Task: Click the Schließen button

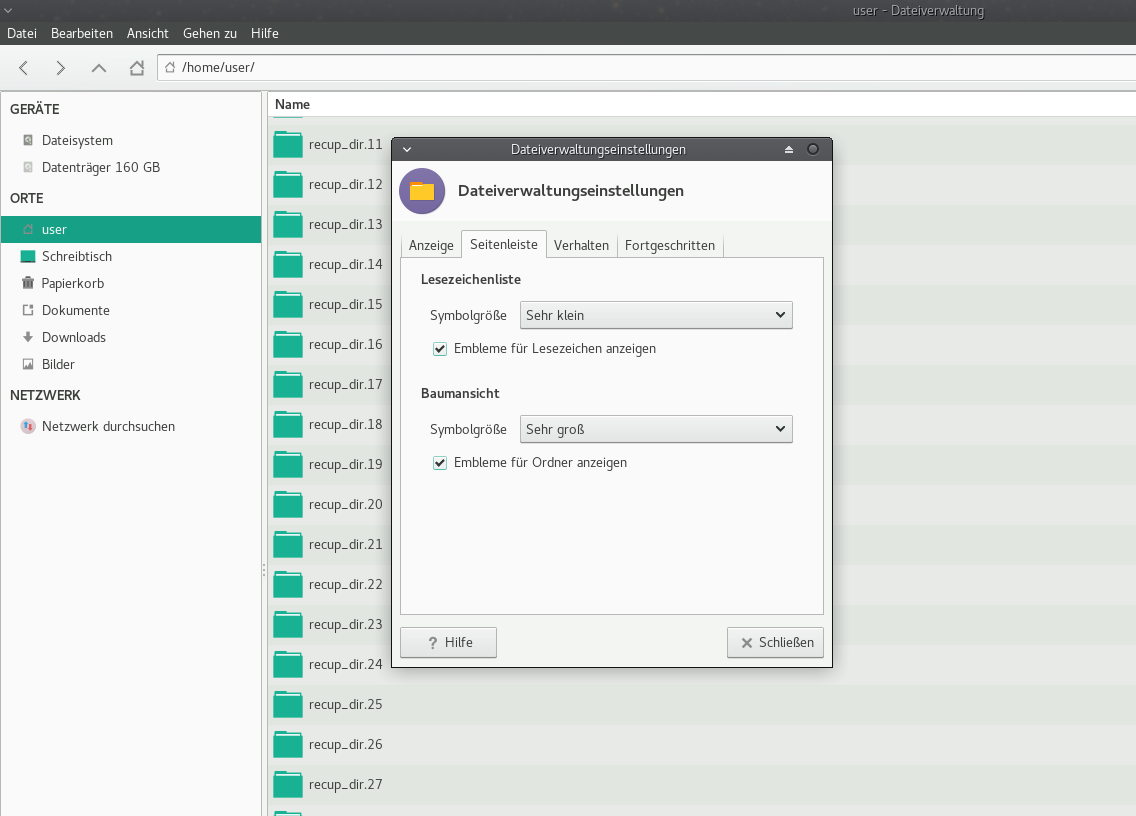Action: click(x=775, y=642)
